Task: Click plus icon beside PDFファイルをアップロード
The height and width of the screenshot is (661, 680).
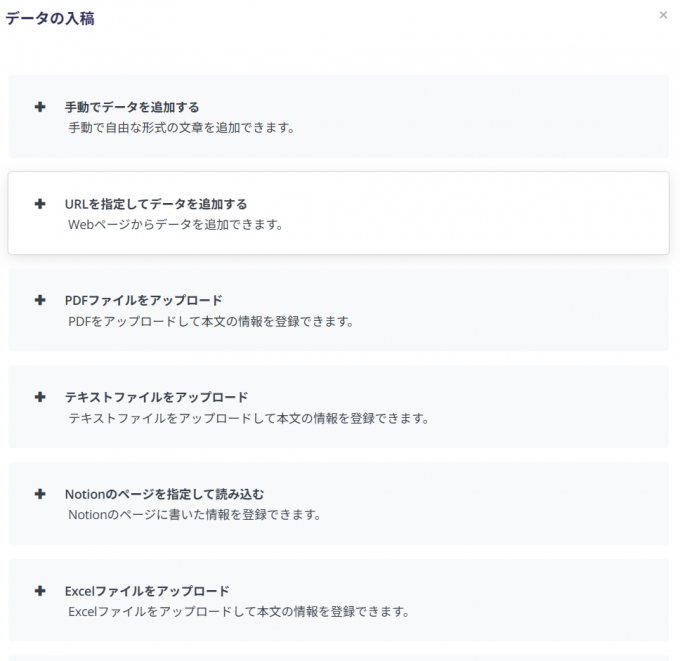Action: [x=40, y=300]
